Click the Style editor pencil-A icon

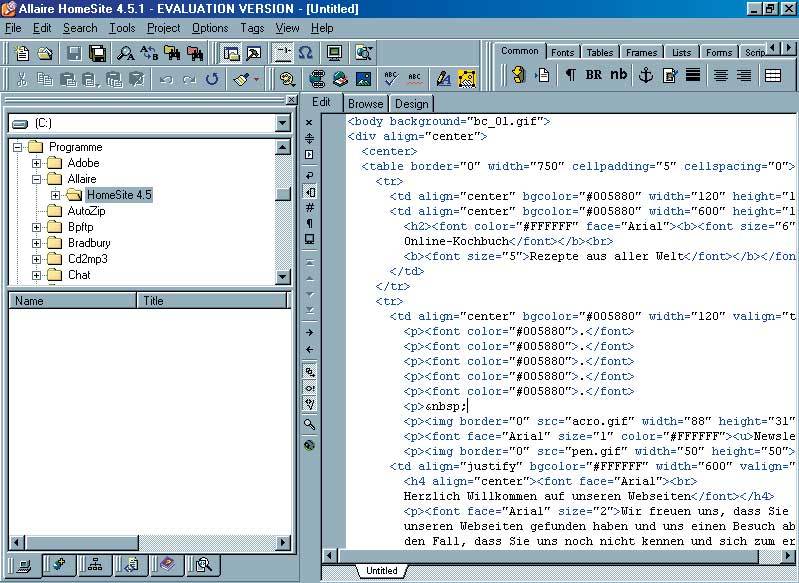(x=443, y=79)
